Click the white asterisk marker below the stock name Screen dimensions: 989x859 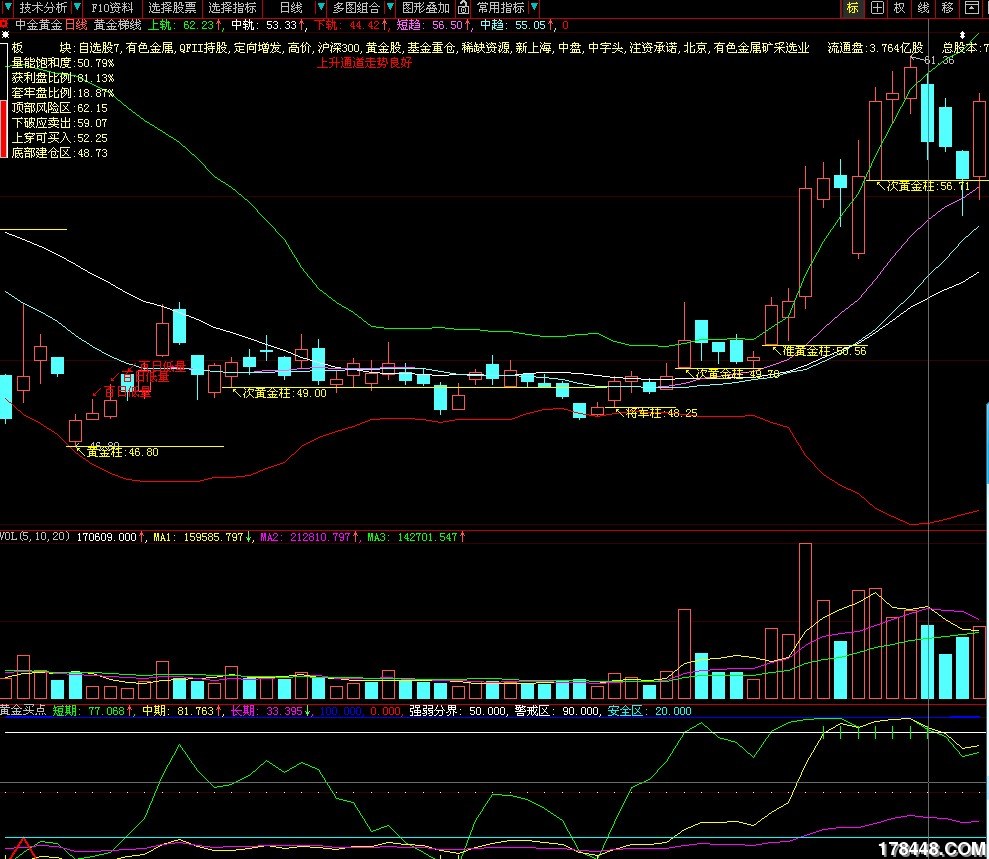point(5,35)
